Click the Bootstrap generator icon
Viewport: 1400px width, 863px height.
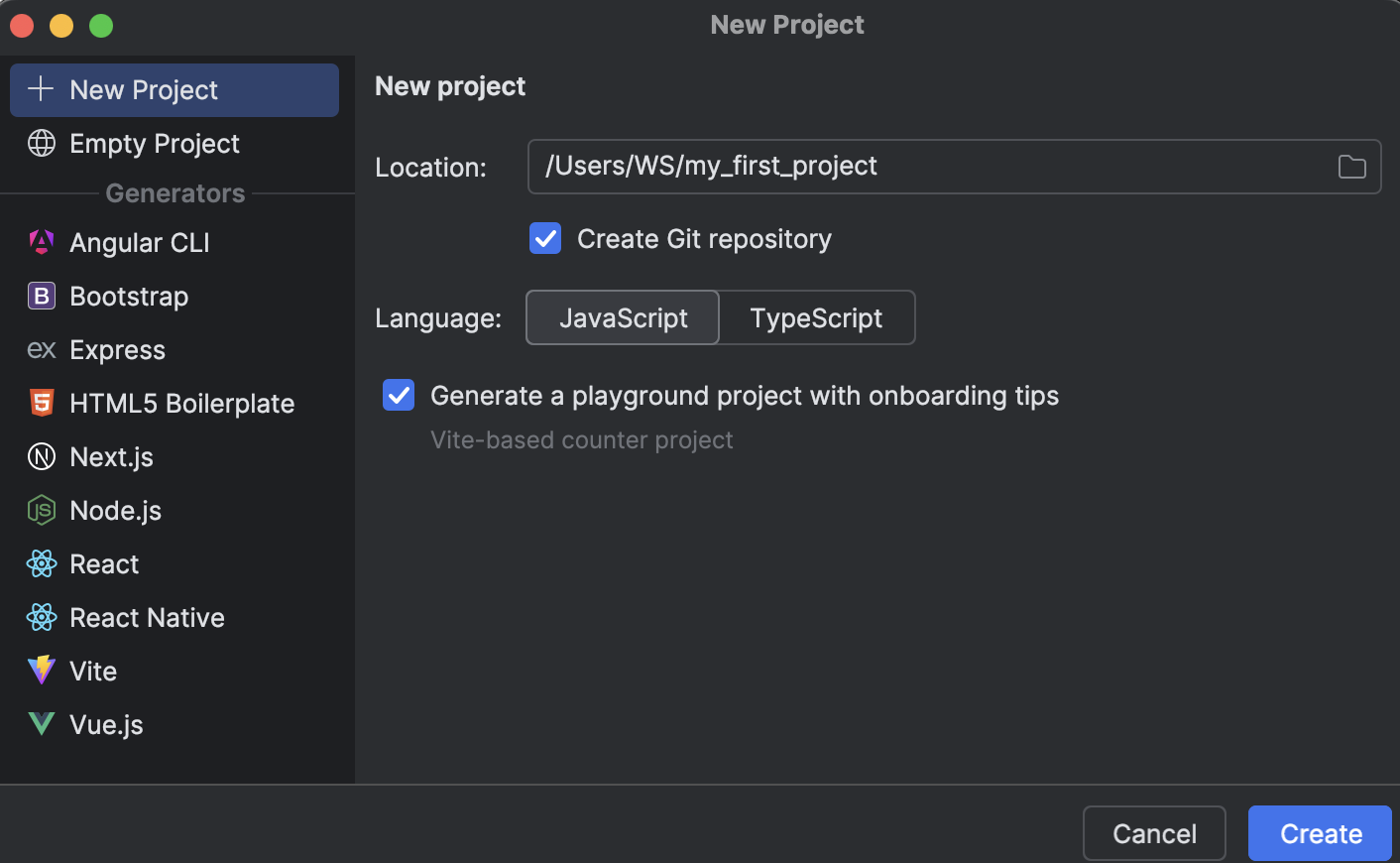point(42,296)
